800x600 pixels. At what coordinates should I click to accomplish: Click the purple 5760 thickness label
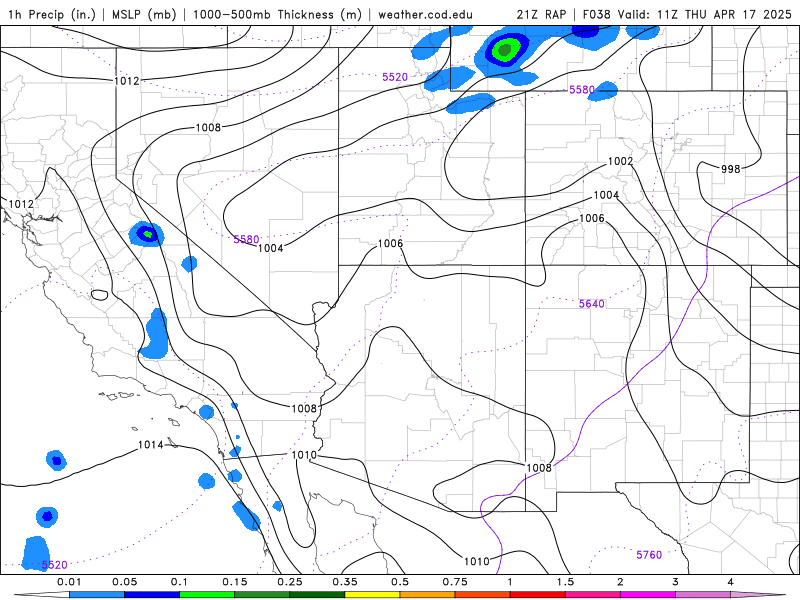(x=649, y=555)
